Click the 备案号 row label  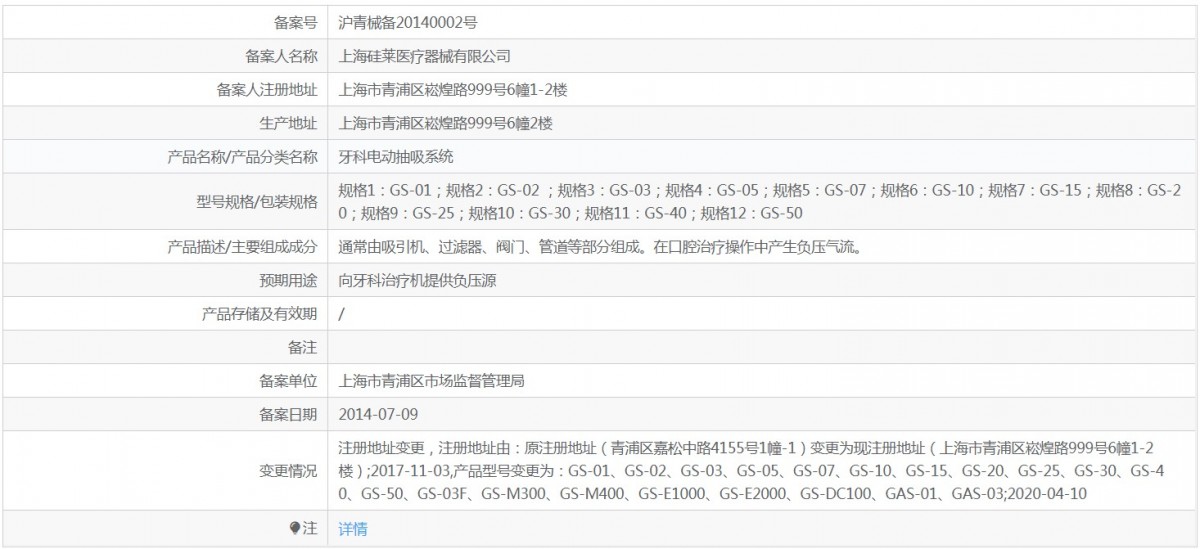click(x=295, y=21)
